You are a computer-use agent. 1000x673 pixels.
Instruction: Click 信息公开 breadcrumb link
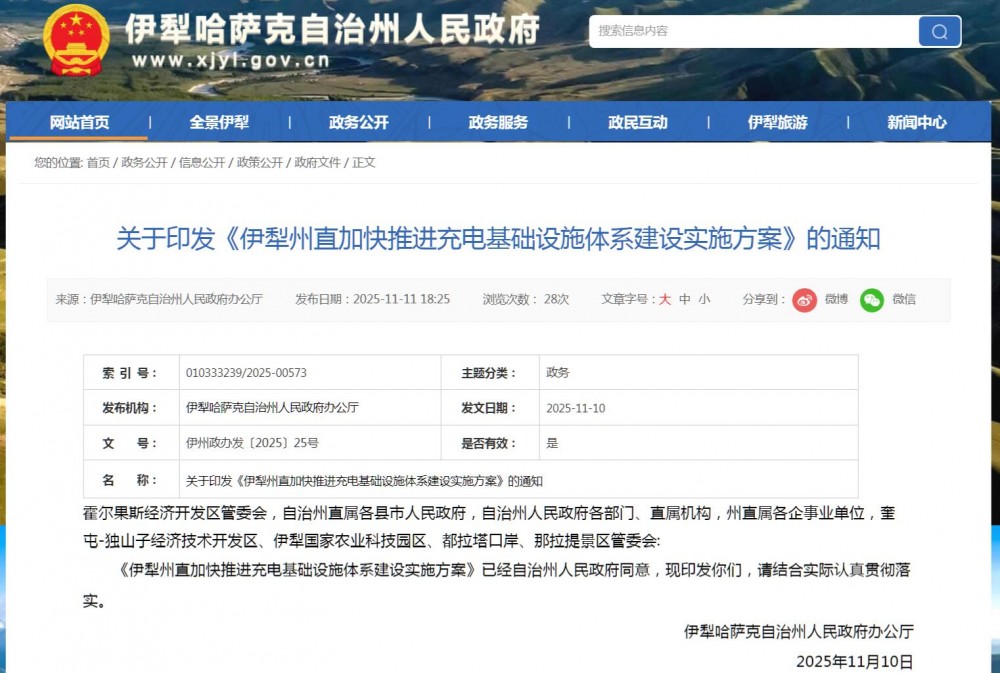tap(202, 163)
